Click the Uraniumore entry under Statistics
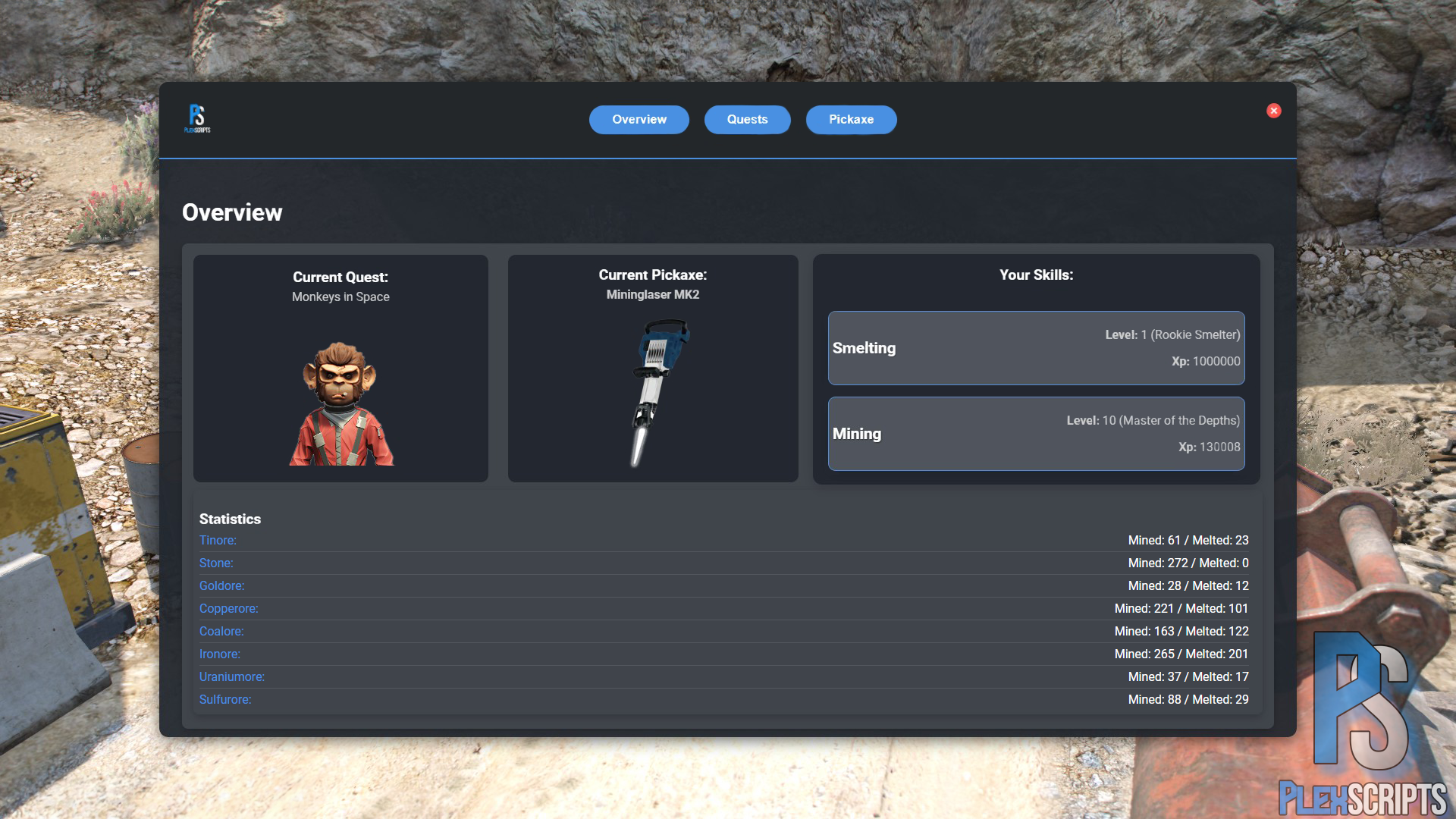The width and height of the screenshot is (1456, 819). pos(231,676)
